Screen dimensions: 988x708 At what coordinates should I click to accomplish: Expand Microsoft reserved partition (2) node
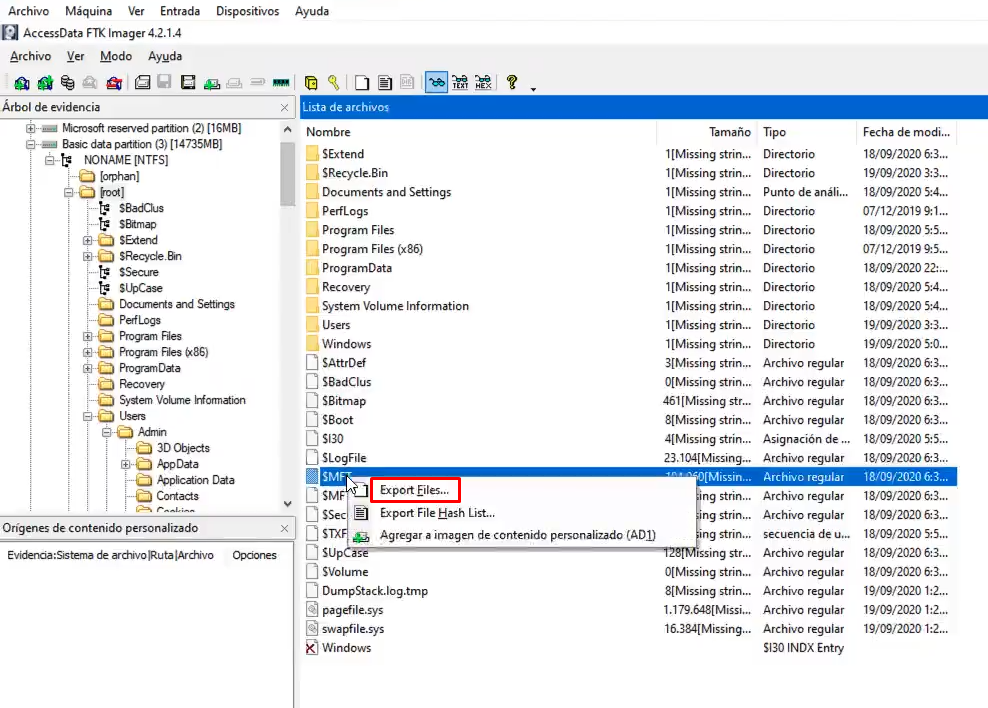30,128
